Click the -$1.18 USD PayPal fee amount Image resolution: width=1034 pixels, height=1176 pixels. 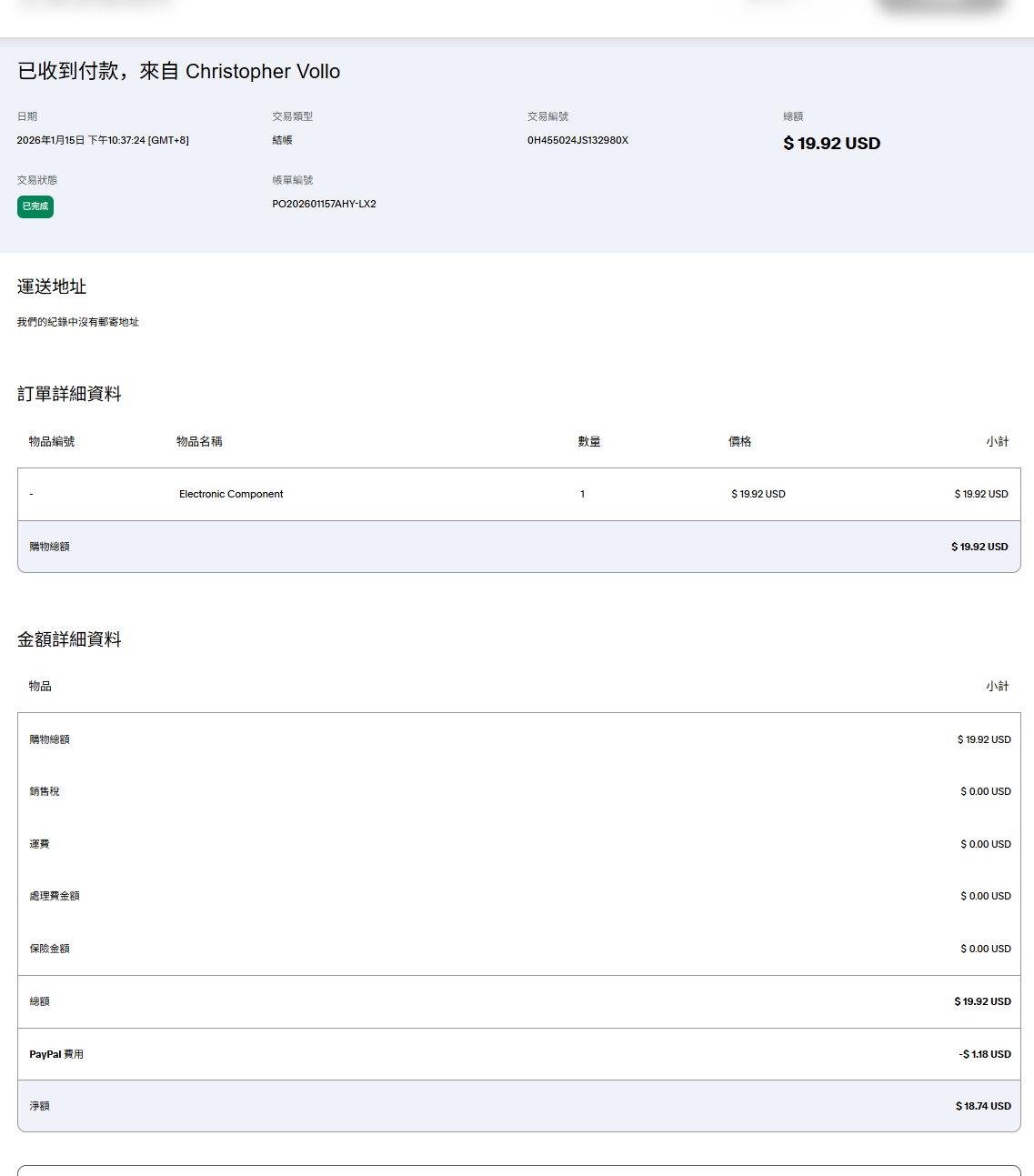coord(984,1054)
